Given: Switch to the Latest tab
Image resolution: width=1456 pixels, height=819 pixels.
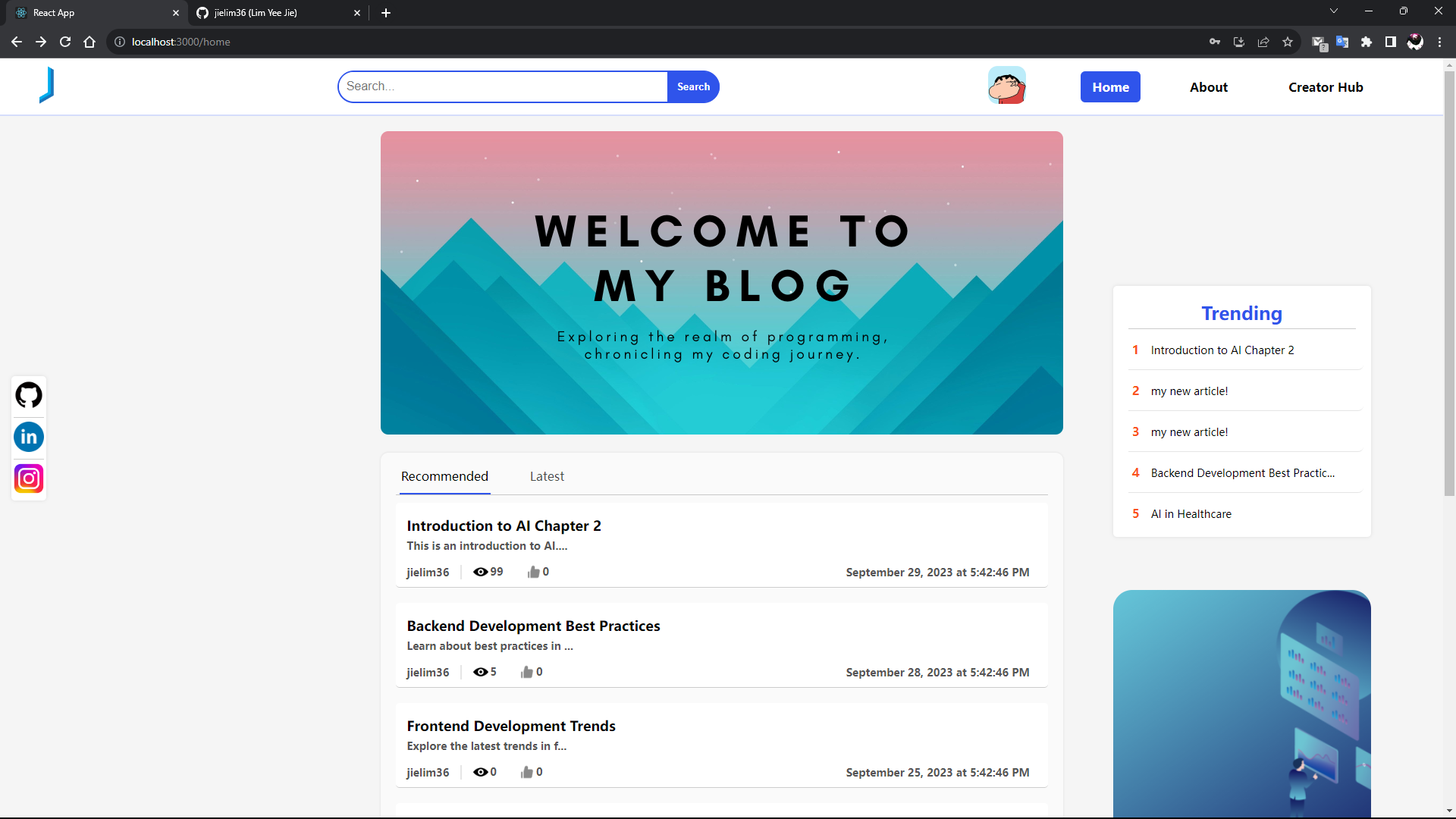Looking at the screenshot, I should [547, 476].
